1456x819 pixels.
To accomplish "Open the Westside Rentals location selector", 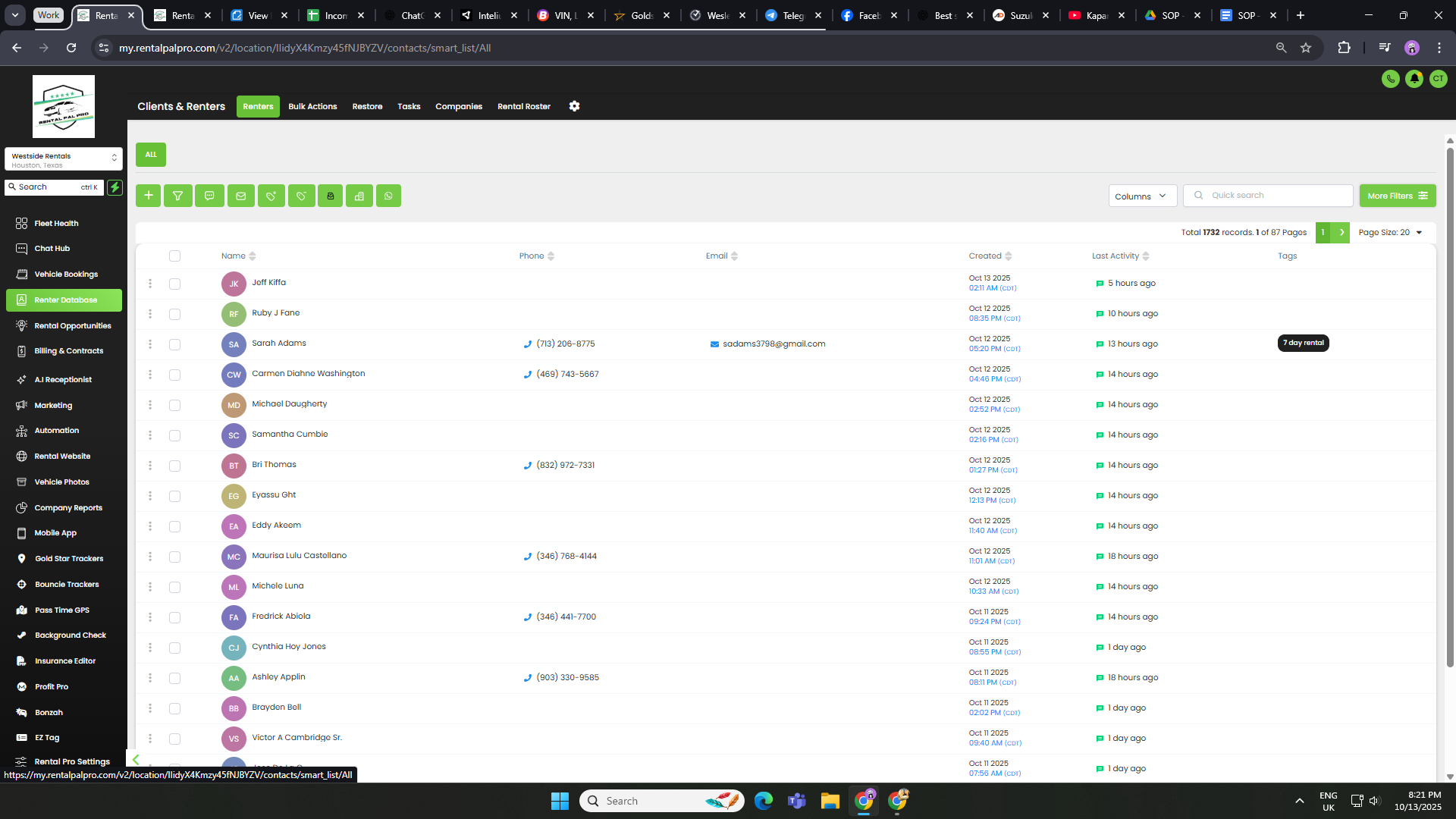I will [64, 159].
